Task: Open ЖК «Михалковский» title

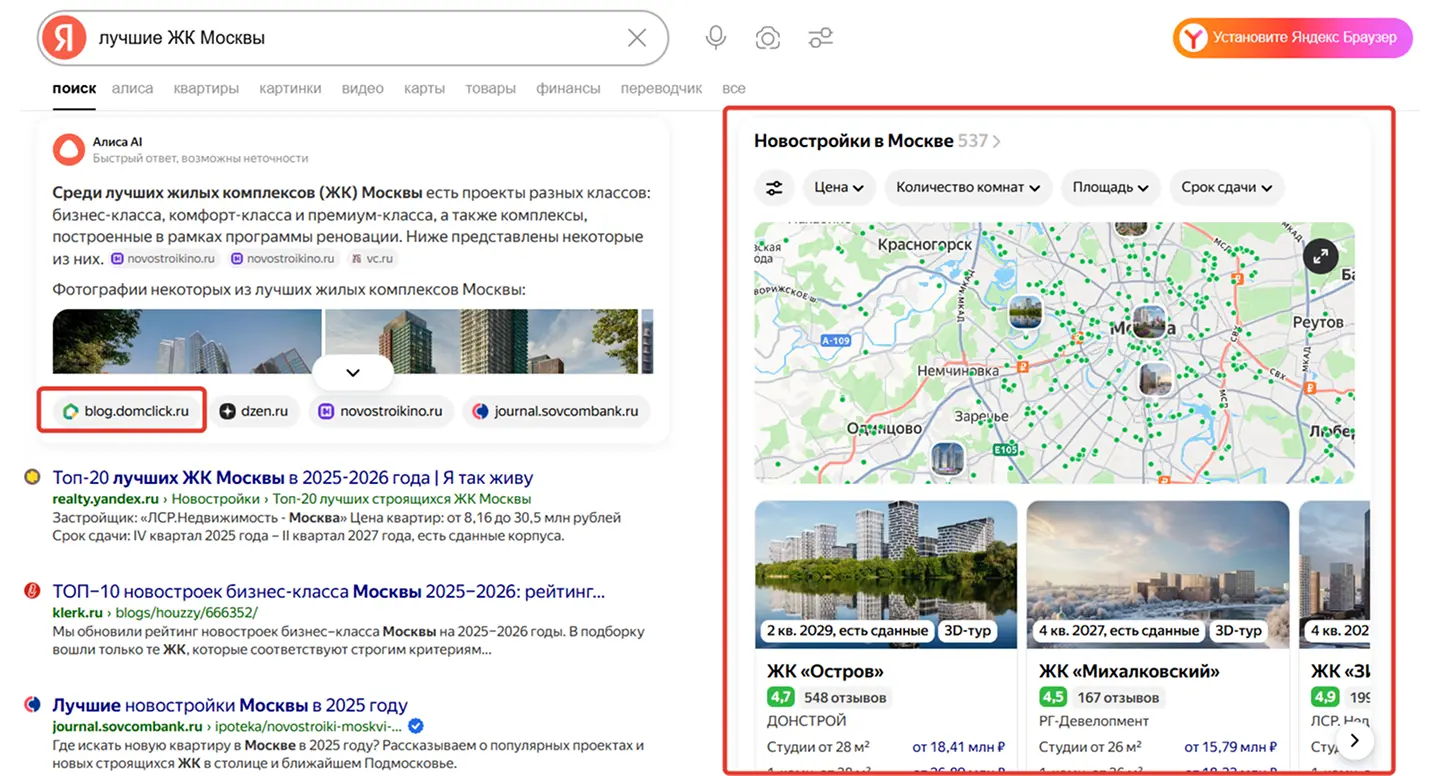Action: [1129, 671]
